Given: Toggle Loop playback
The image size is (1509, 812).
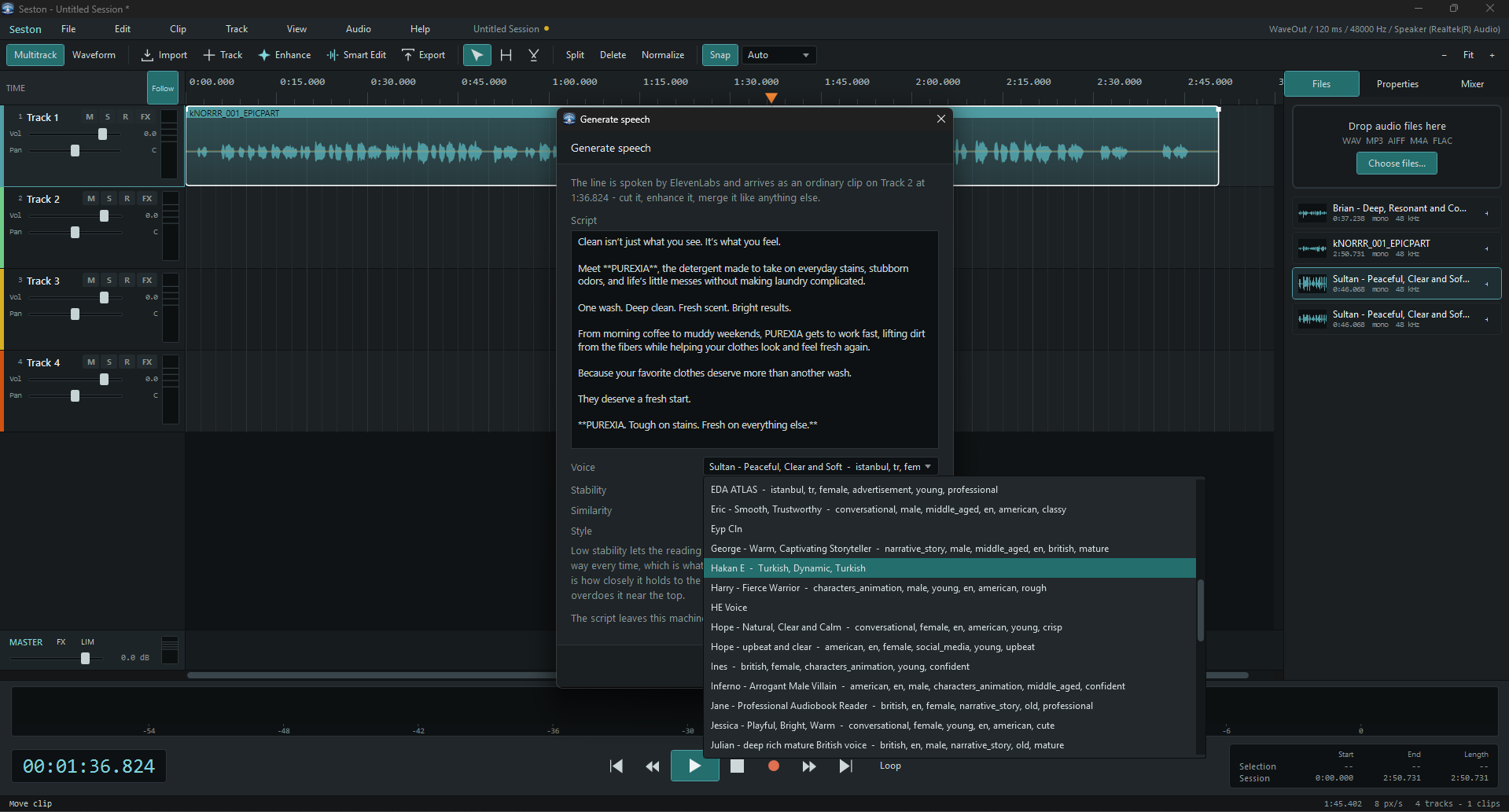Looking at the screenshot, I should pyautogui.click(x=890, y=766).
